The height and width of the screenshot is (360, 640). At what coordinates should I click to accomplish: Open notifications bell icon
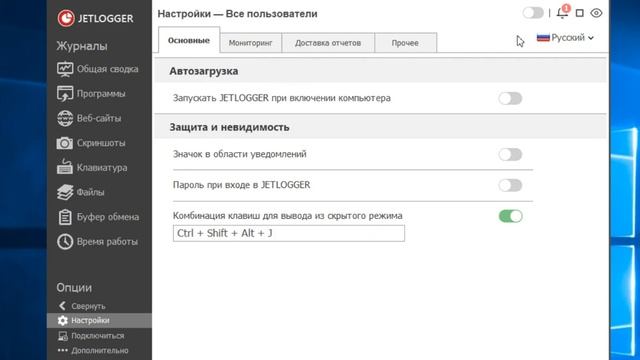tap(562, 13)
